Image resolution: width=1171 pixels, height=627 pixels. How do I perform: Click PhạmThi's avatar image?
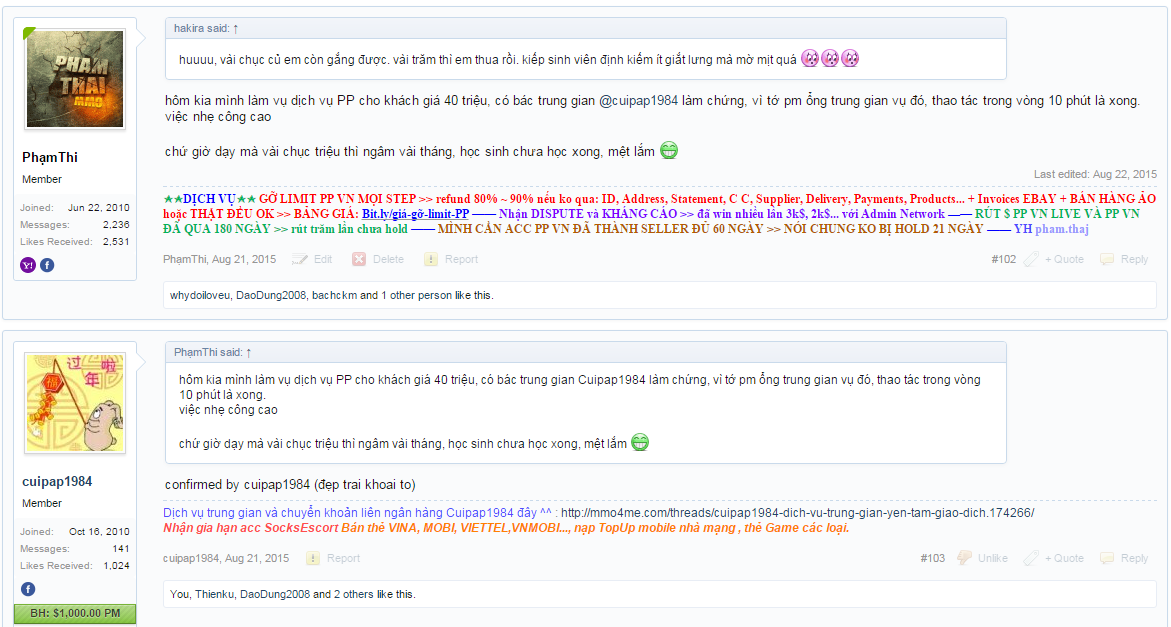pos(75,79)
